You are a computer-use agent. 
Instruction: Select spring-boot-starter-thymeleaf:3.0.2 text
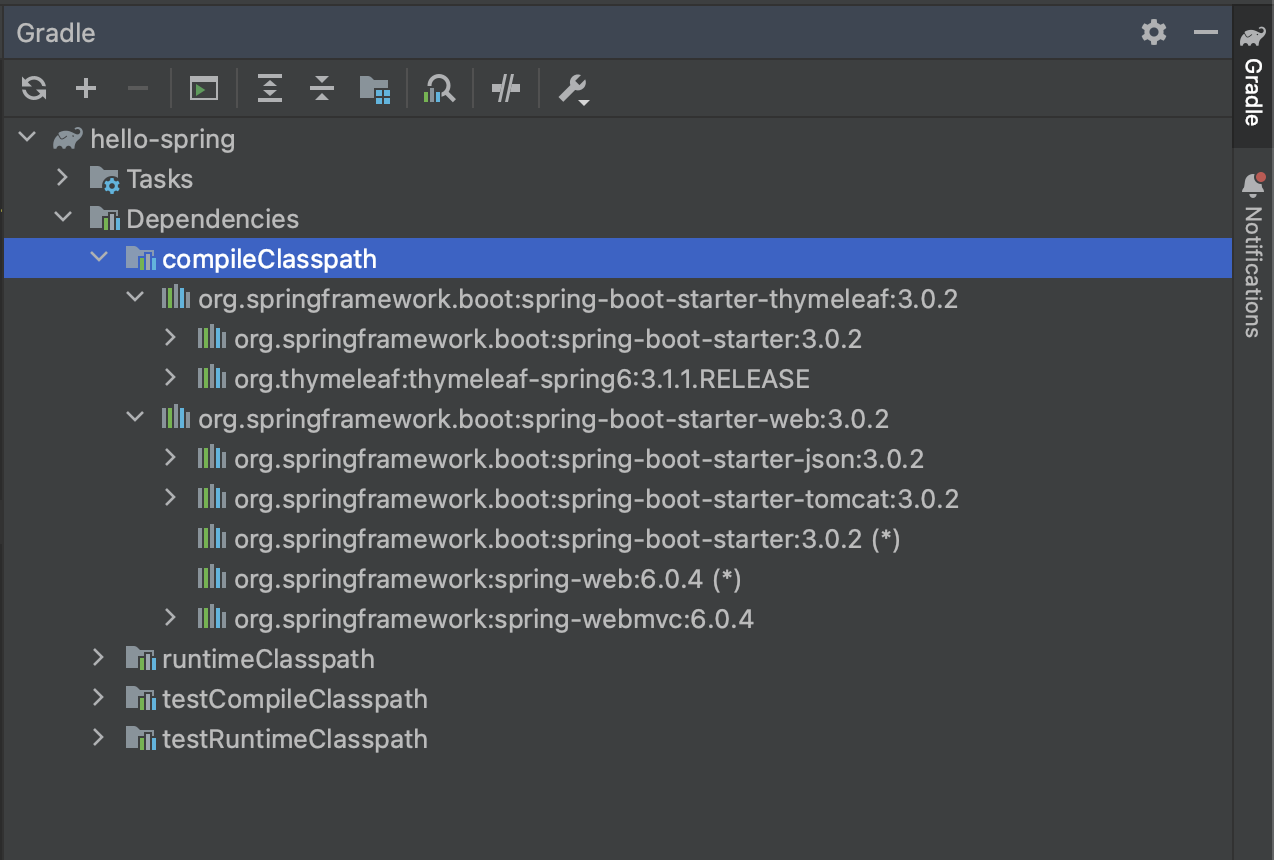point(578,299)
